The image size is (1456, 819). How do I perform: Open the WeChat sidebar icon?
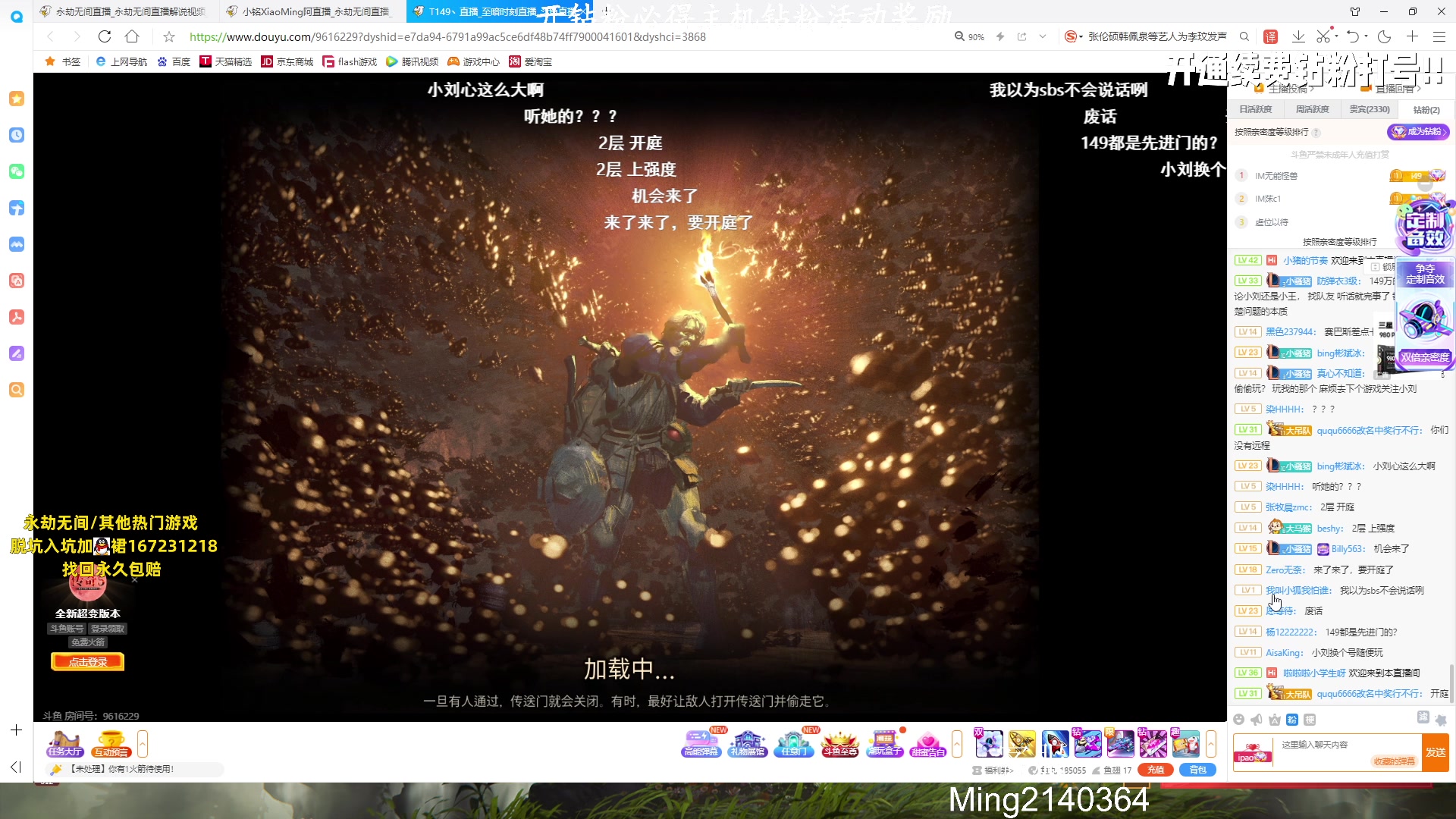[17, 171]
